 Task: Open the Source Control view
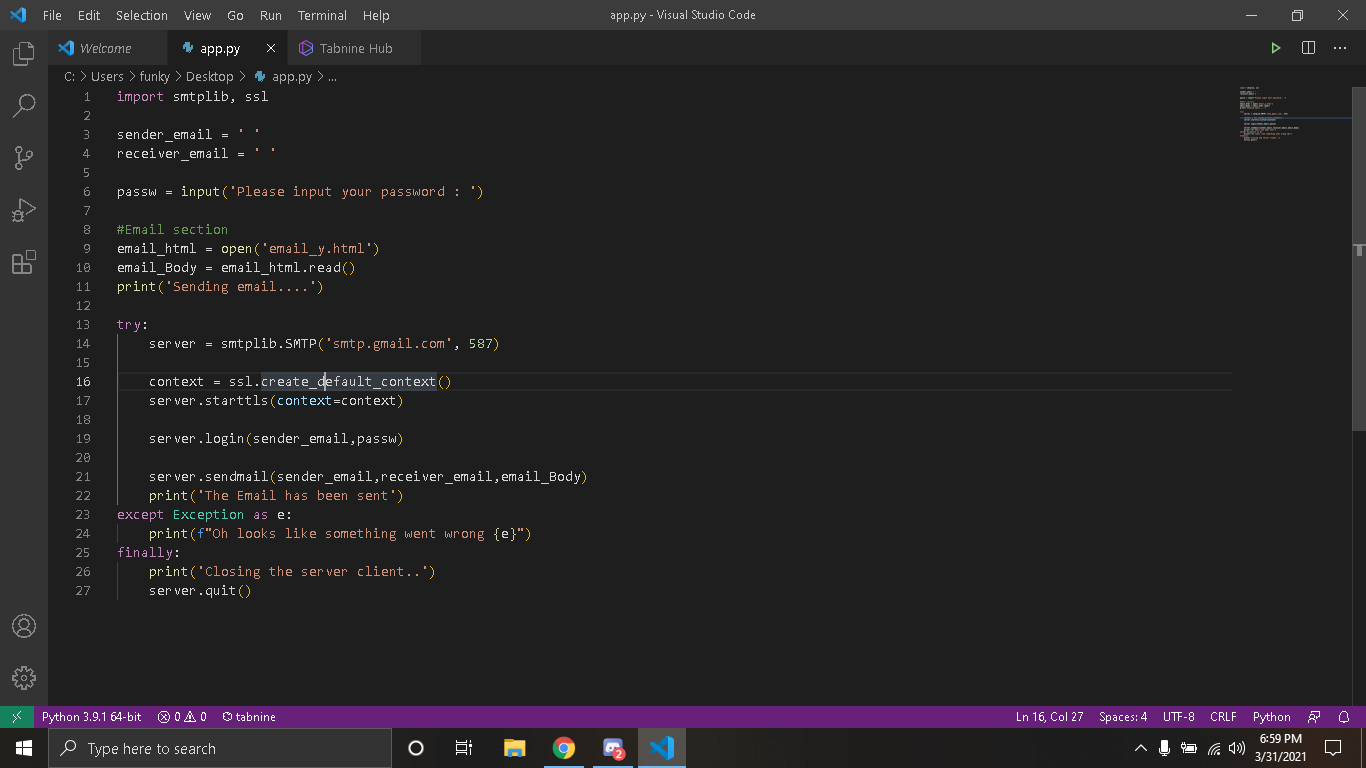pyautogui.click(x=24, y=157)
